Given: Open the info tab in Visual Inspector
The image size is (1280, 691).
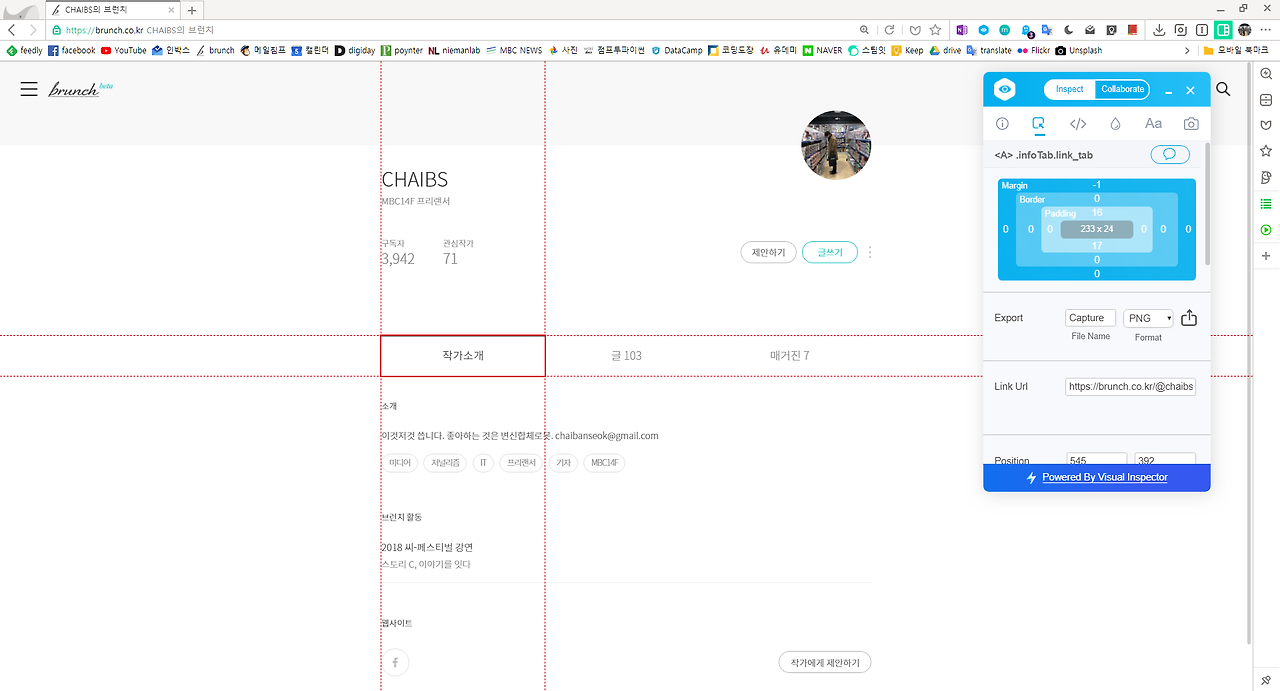Looking at the screenshot, I should pyautogui.click(x=1002, y=124).
